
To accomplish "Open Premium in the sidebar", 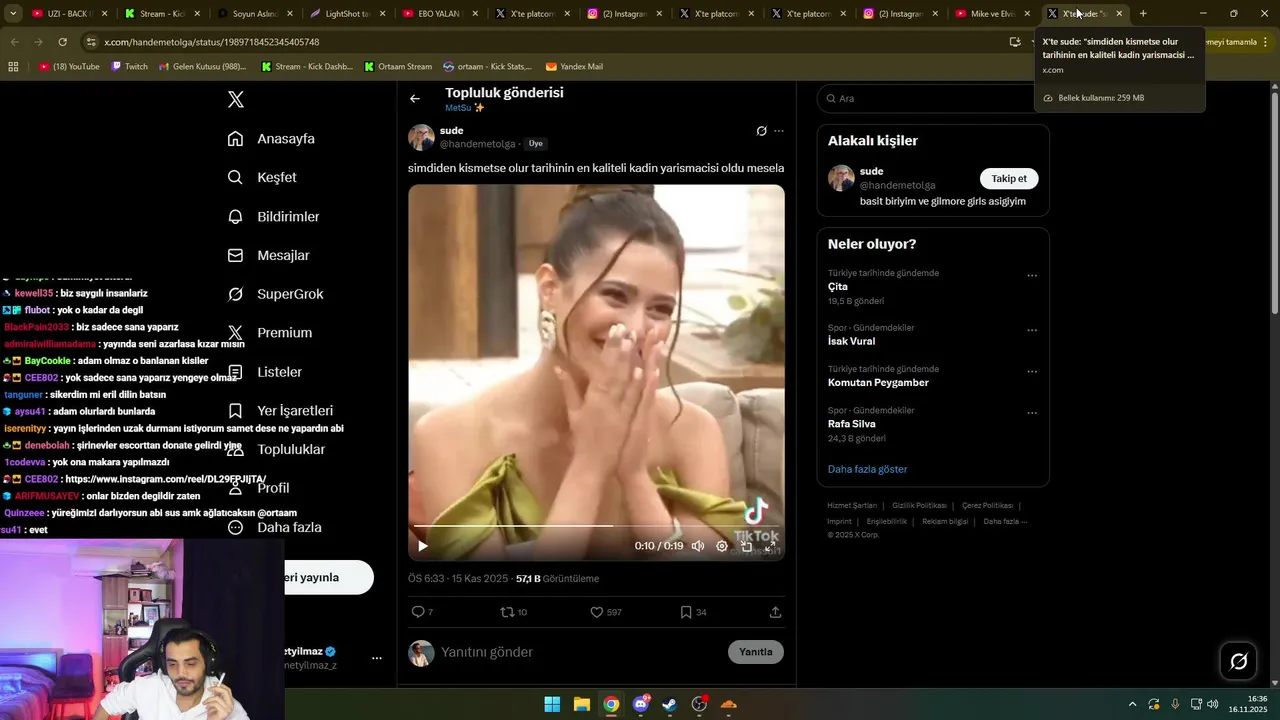I will [x=269, y=333].
